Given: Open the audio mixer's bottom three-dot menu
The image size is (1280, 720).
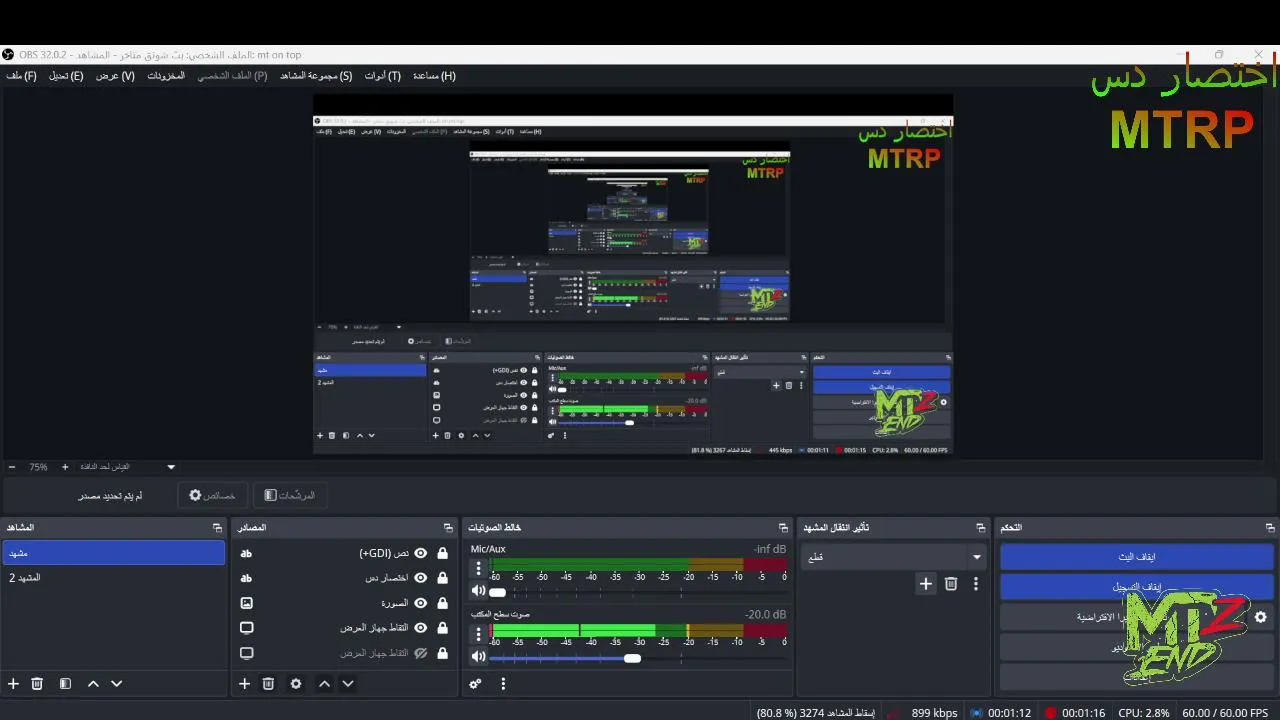Looking at the screenshot, I should coord(503,684).
